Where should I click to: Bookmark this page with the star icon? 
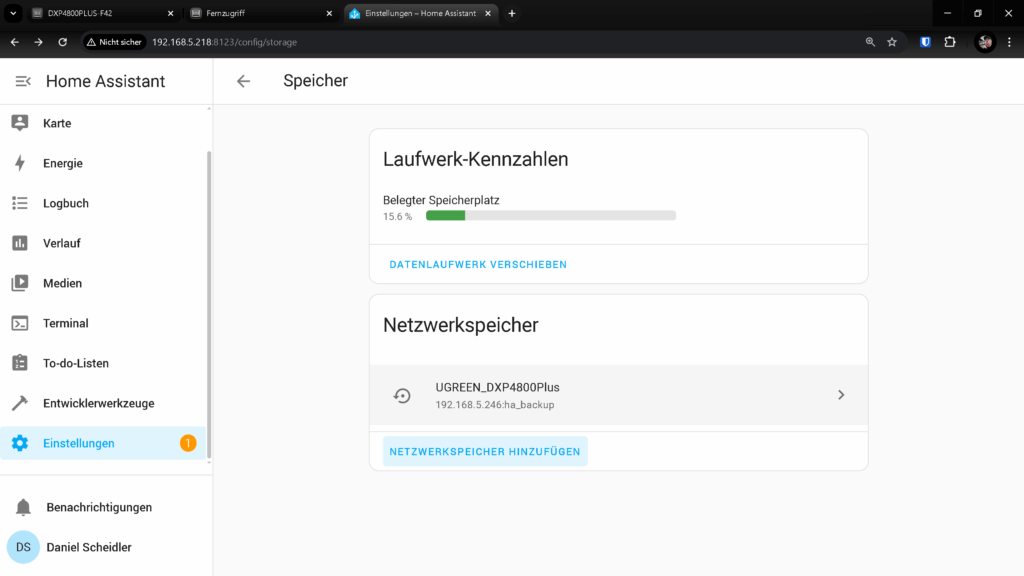point(892,42)
